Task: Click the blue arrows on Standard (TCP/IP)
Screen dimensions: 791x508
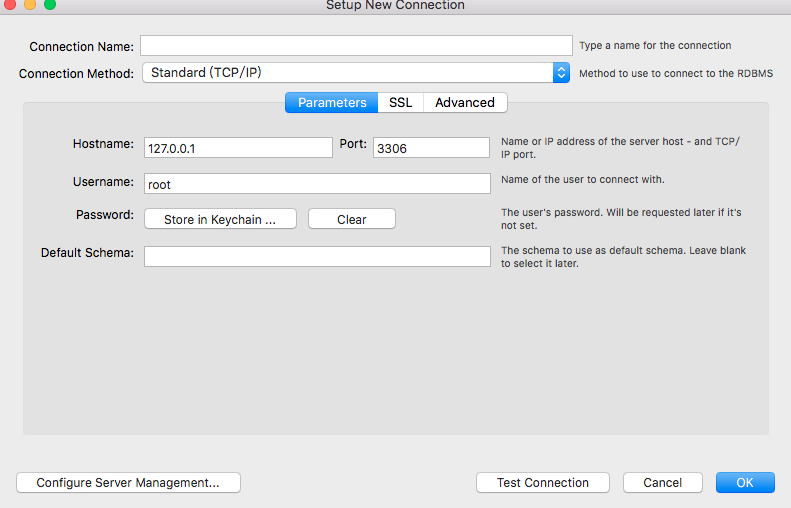Action: [x=561, y=73]
